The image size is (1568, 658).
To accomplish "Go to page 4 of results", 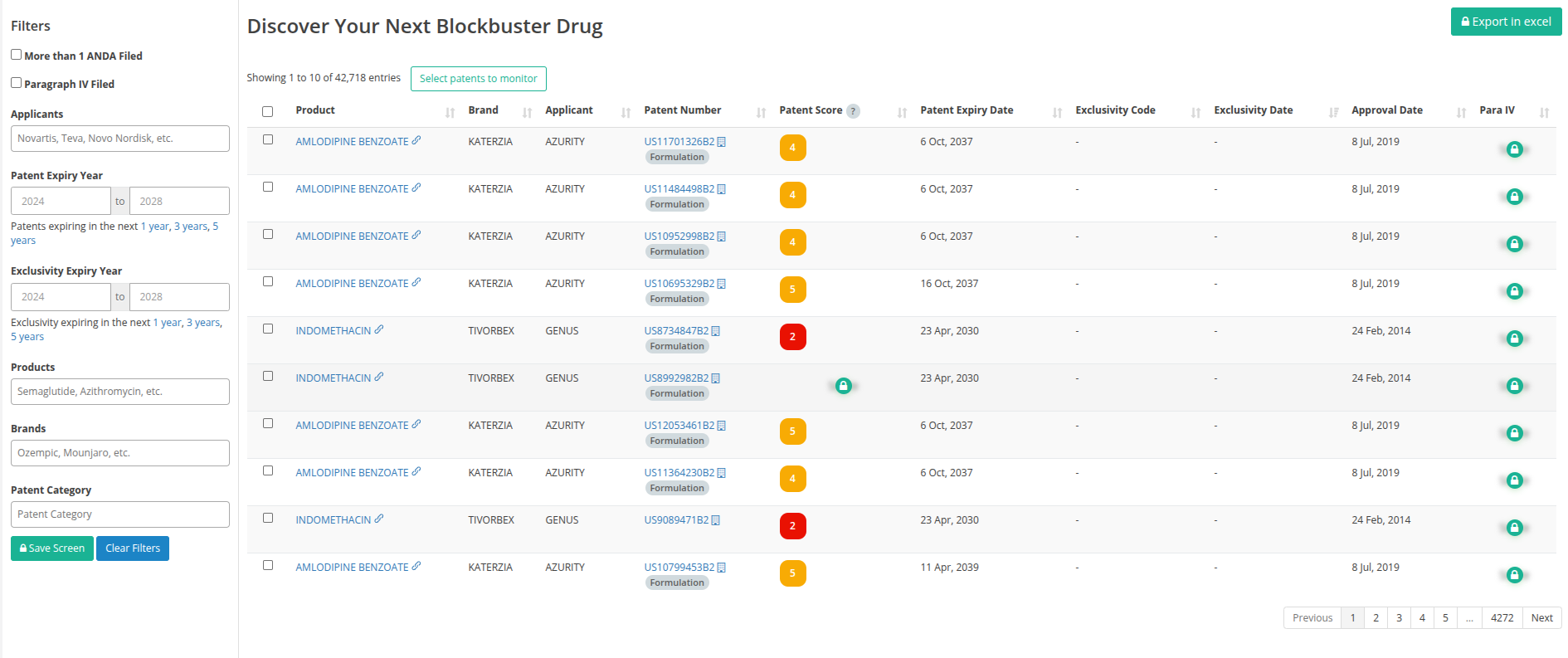I will click(x=1422, y=618).
